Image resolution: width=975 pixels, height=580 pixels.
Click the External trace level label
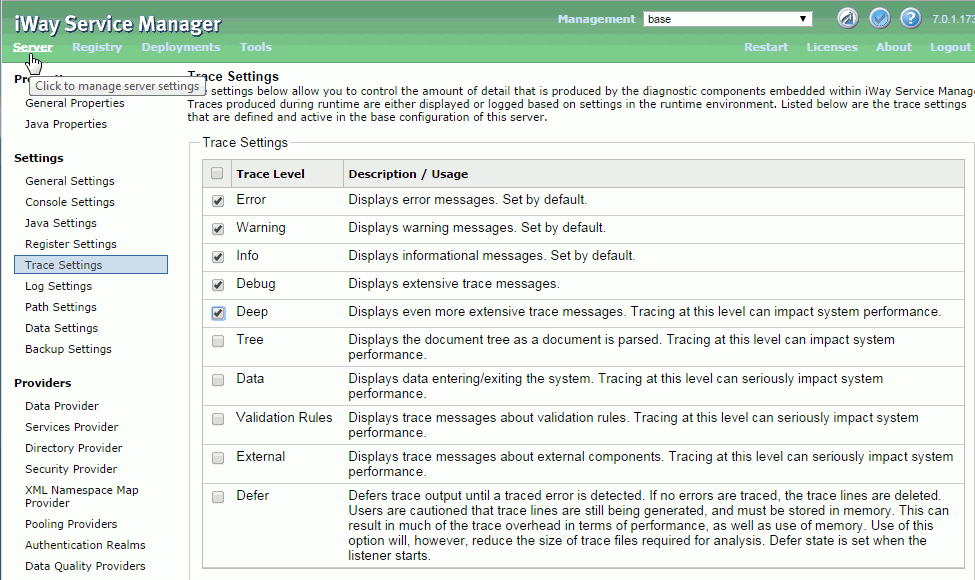(x=261, y=457)
